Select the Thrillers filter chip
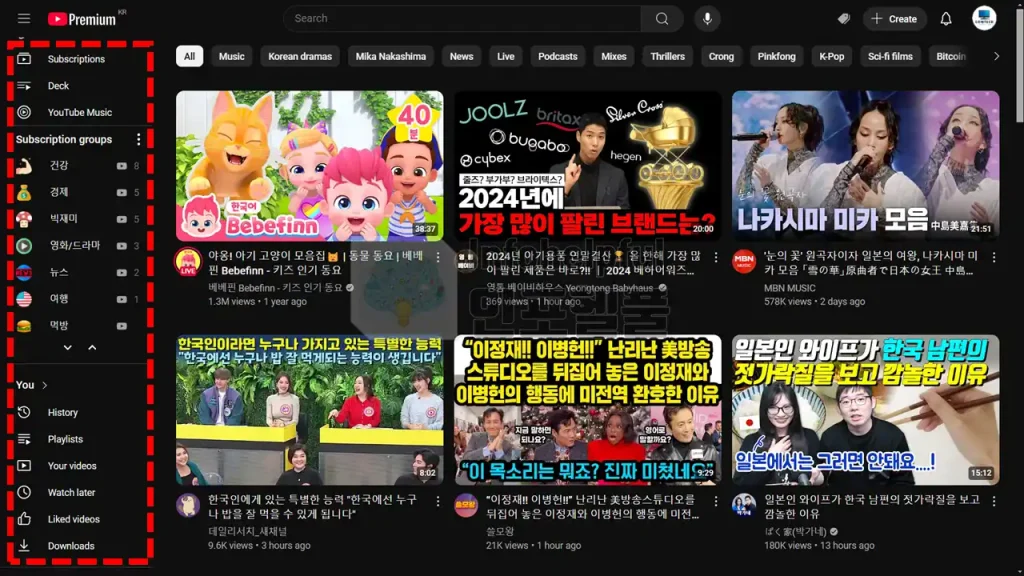 tap(667, 56)
